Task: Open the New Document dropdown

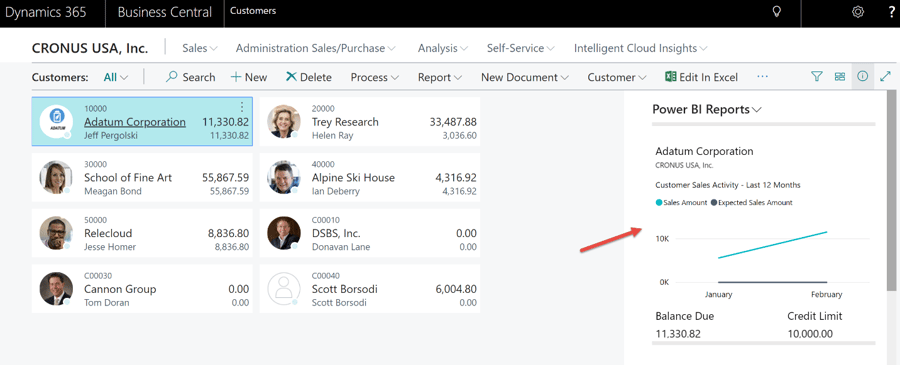Action: click(x=525, y=77)
